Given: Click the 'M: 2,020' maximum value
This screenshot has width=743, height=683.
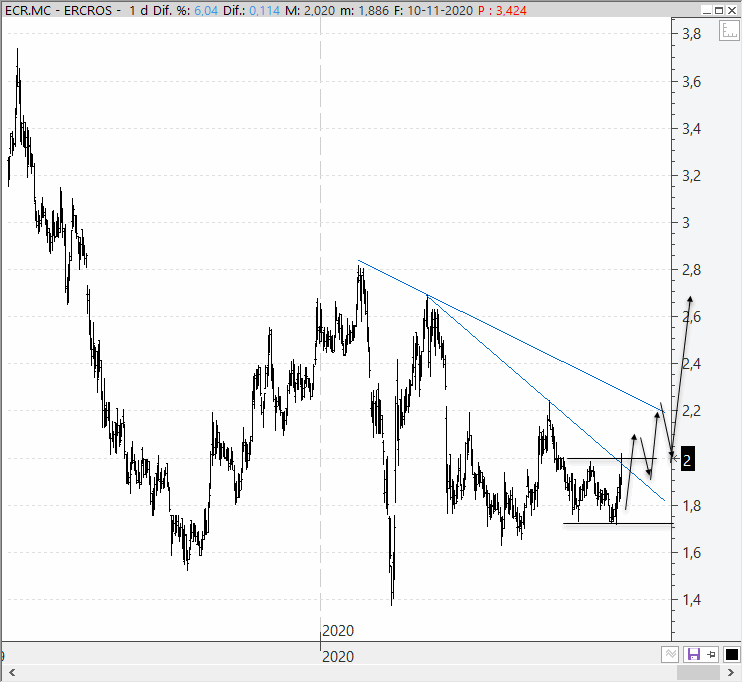Looking at the screenshot, I should pyautogui.click(x=310, y=10).
